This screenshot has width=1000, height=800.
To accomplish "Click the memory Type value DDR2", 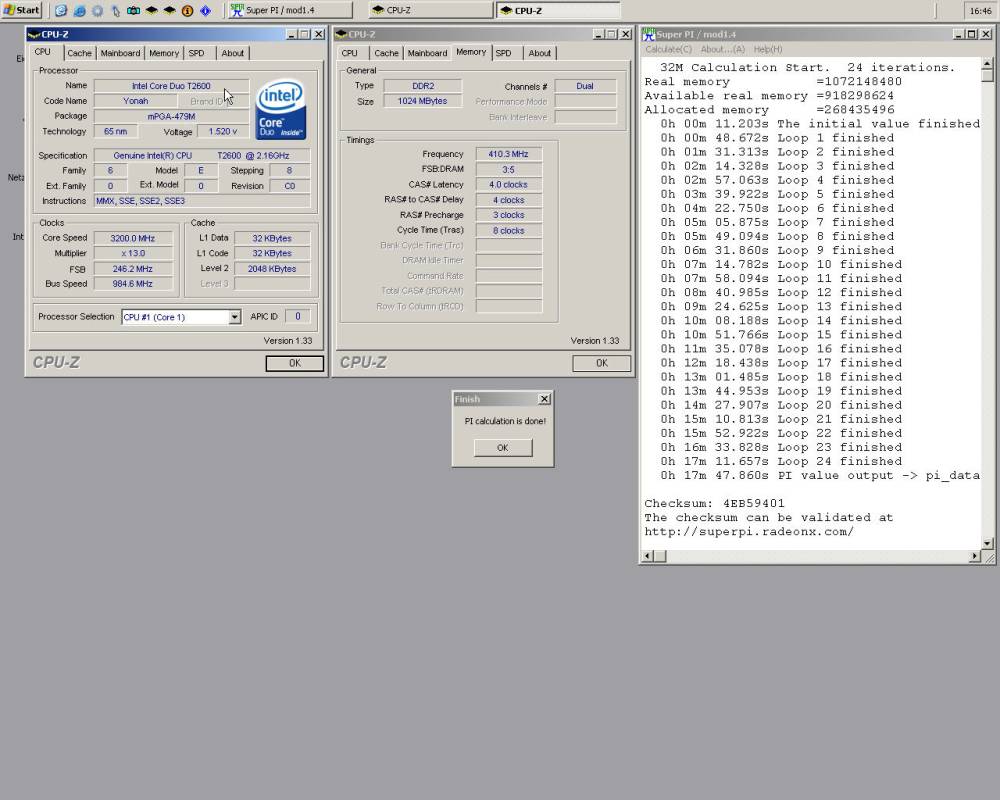I will click(x=423, y=85).
